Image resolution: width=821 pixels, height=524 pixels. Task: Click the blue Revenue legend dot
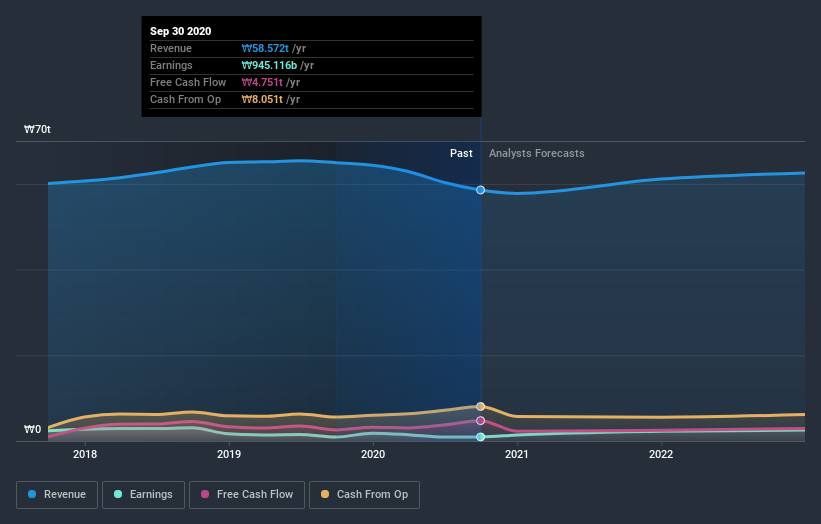[x=32, y=494]
